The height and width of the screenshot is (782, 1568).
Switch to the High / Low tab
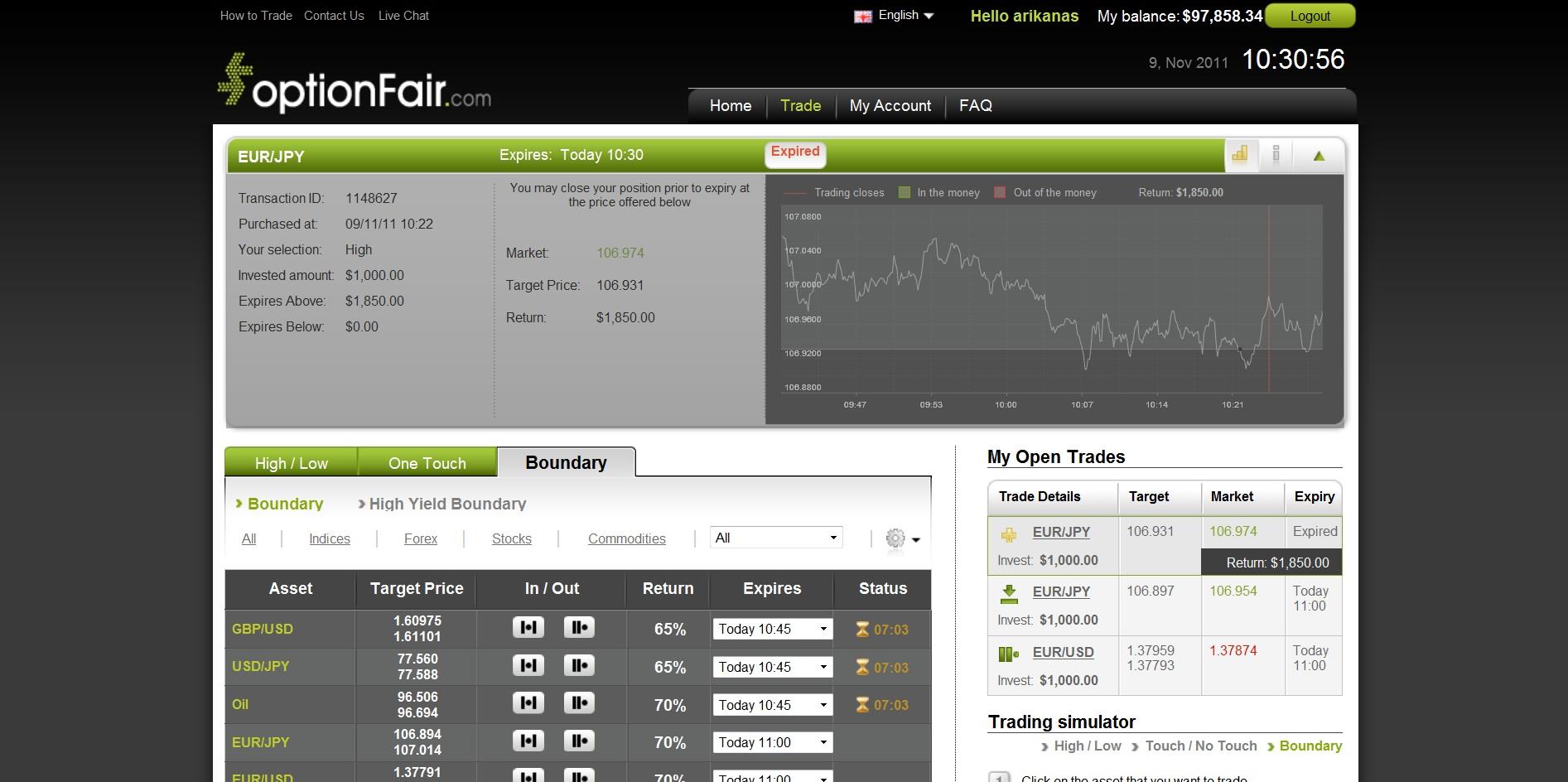coord(291,463)
